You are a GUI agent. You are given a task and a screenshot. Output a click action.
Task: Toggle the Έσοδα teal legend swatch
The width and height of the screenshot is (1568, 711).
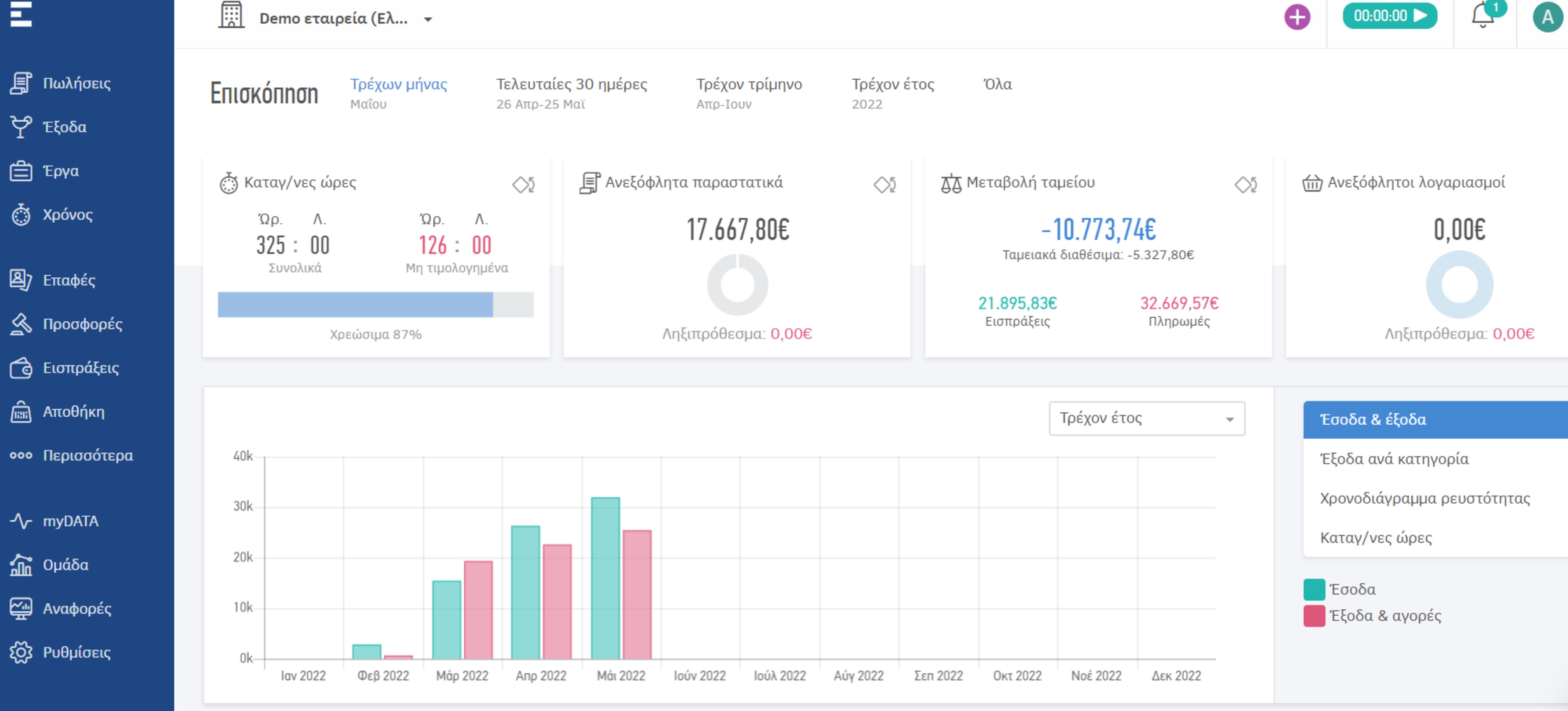[x=1314, y=589]
